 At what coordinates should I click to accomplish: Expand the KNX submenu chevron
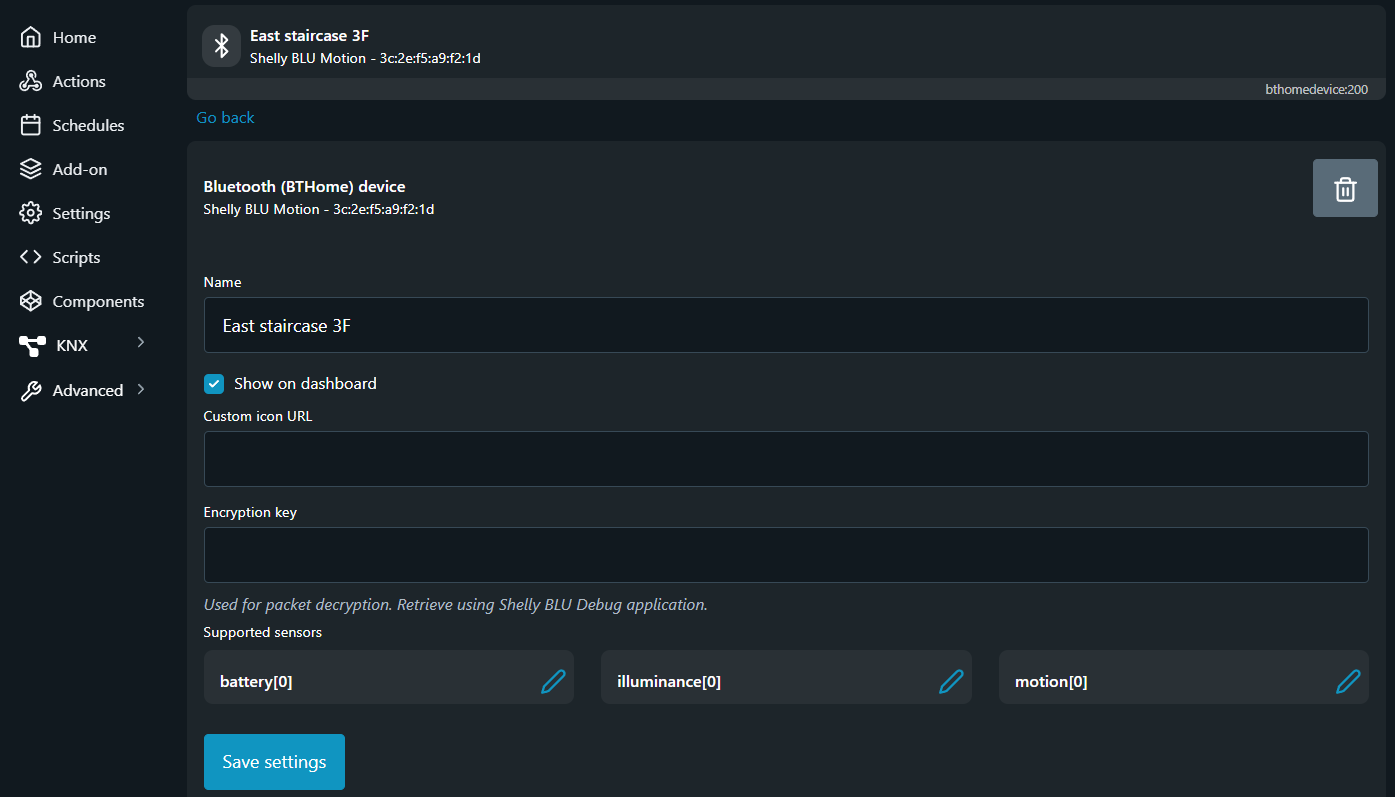pos(141,343)
